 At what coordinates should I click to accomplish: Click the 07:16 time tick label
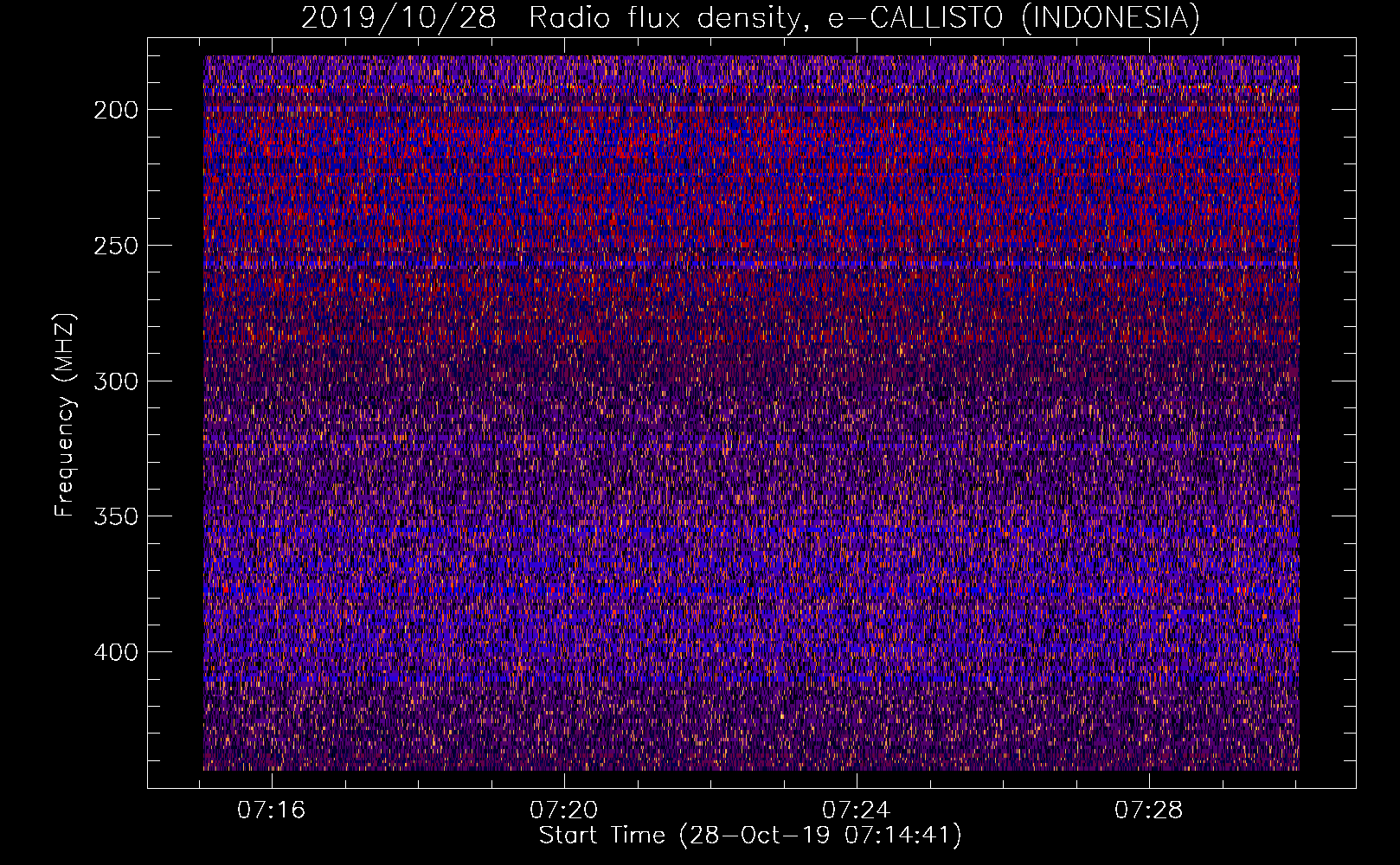click(x=272, y=811)
